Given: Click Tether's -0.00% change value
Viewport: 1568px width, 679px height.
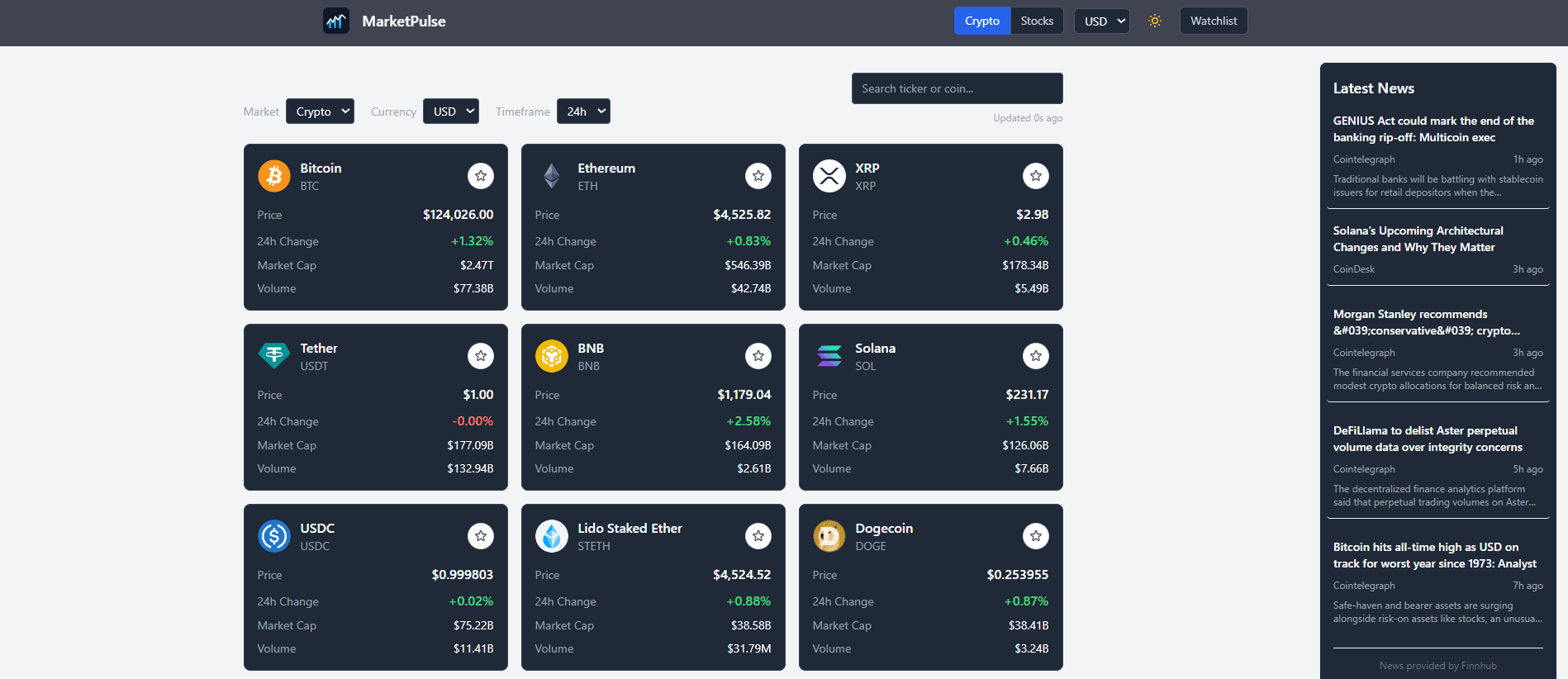Looking at the screenshot, I should pos(473,421).
